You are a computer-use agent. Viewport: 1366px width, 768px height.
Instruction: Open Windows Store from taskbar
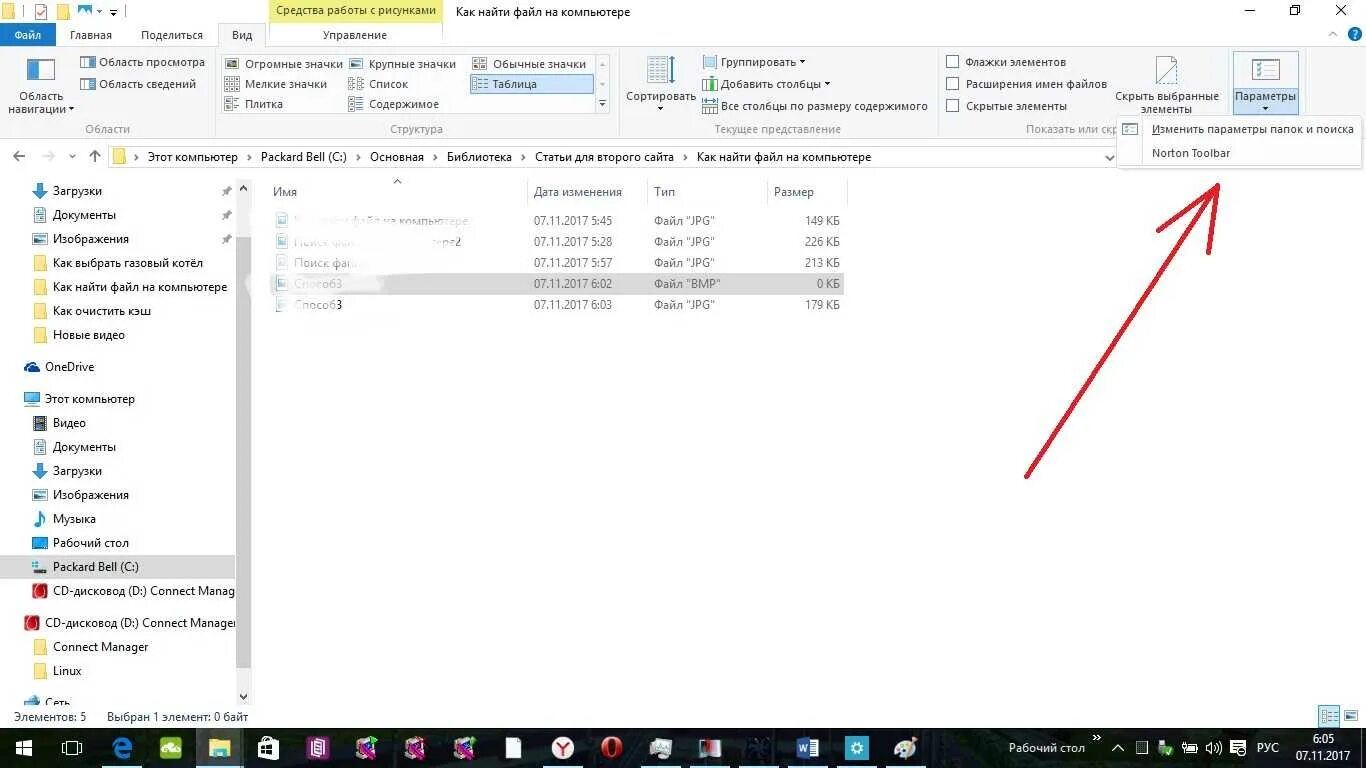coord(269,748)
